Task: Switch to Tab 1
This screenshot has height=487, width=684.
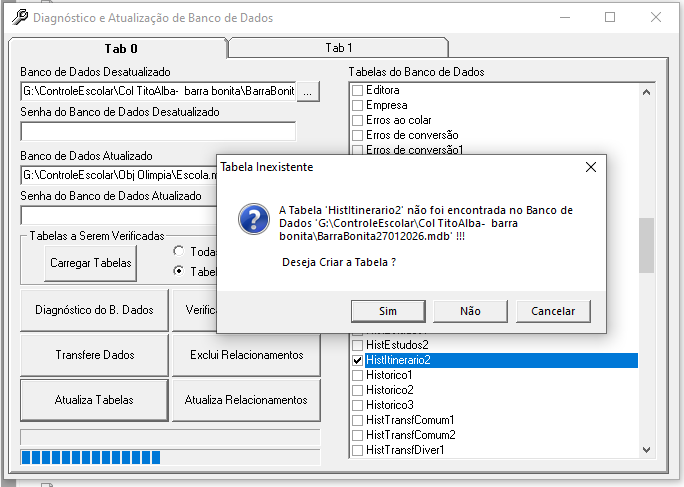Action: point(339,48)
